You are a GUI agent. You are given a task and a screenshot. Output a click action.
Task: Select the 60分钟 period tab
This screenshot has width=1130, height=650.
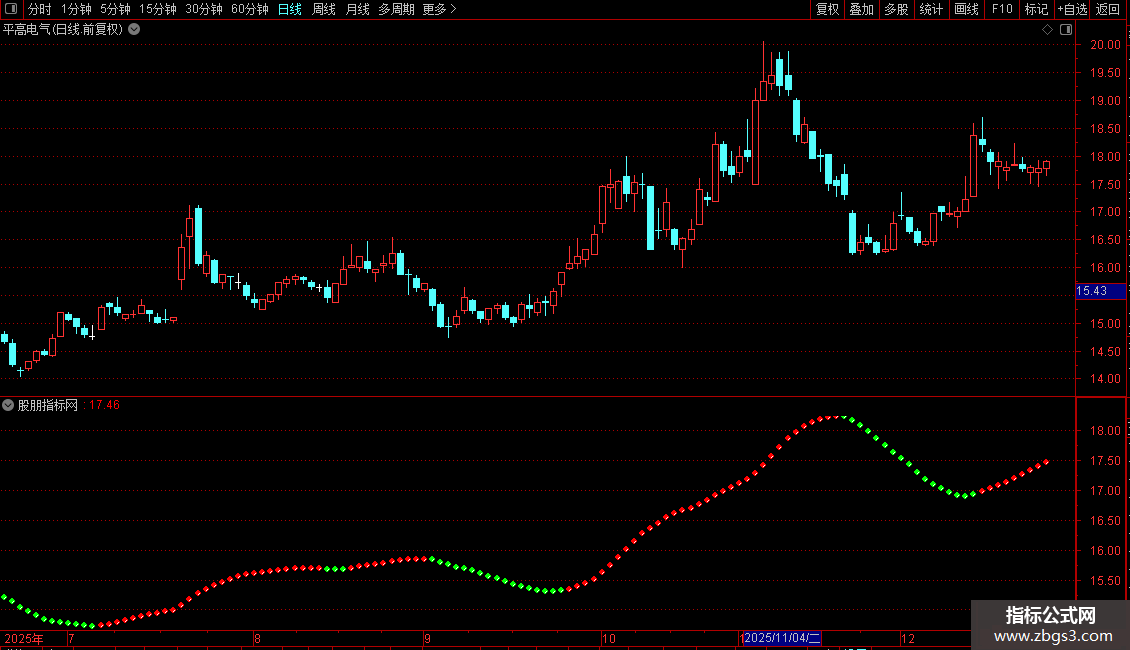249,9
